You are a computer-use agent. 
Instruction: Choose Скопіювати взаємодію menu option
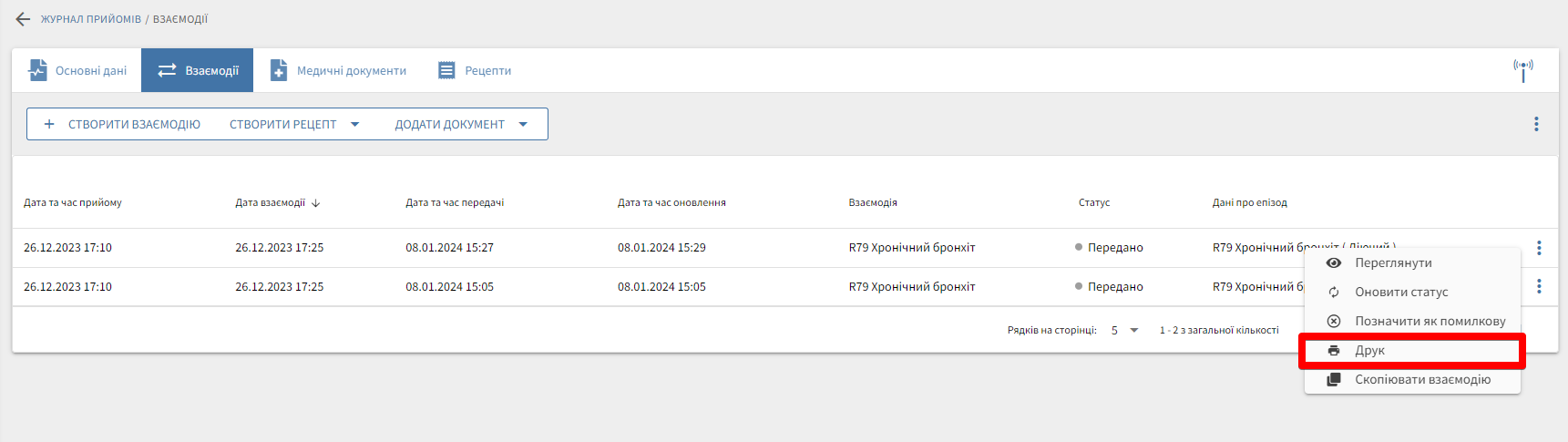point(1422,379)
